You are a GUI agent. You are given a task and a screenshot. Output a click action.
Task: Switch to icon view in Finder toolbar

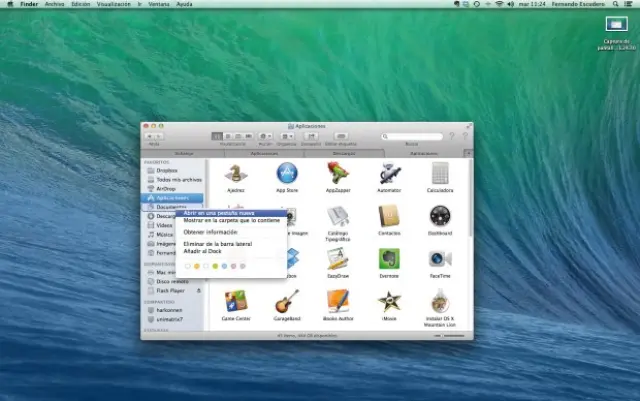click(217, 135)
